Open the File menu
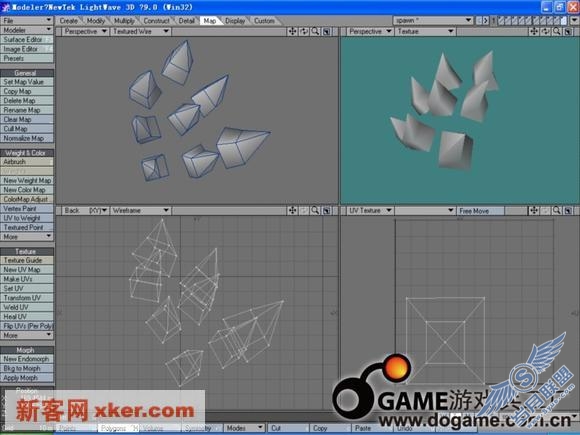This screenshot has width=580, height=435. pyautogui.click(x=27, y=20)
